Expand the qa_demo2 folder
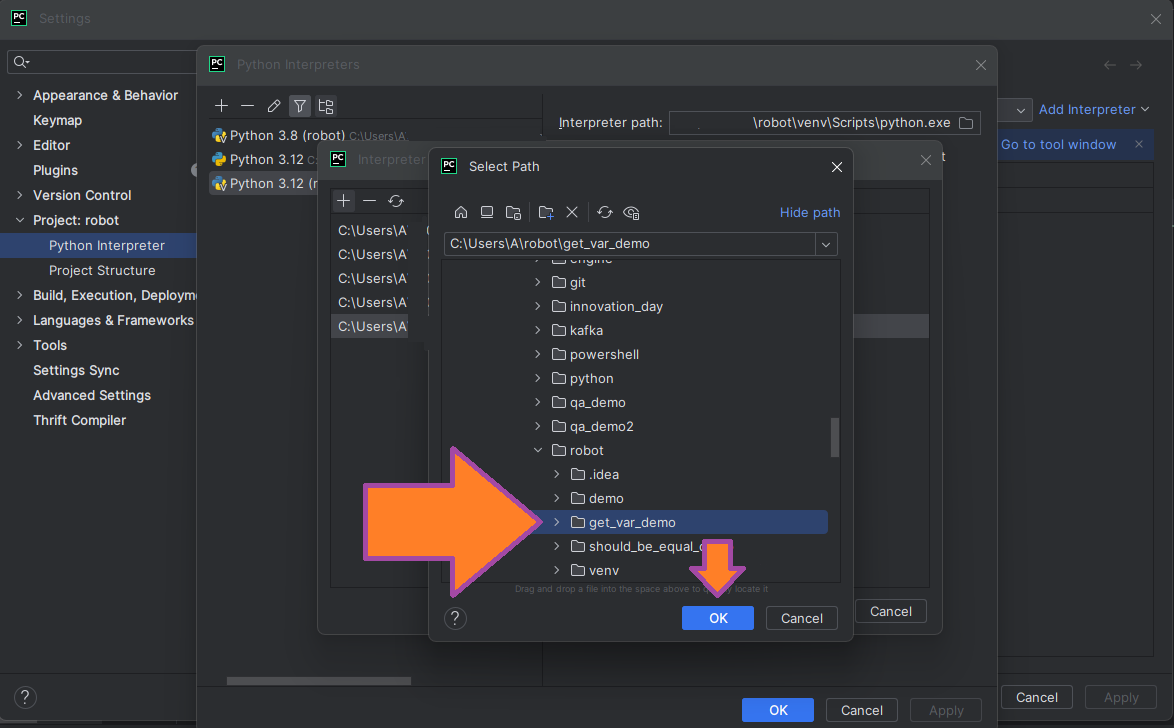Image resolution: width=1174 pixels, height=728 pixels. (x=538, y=426)
